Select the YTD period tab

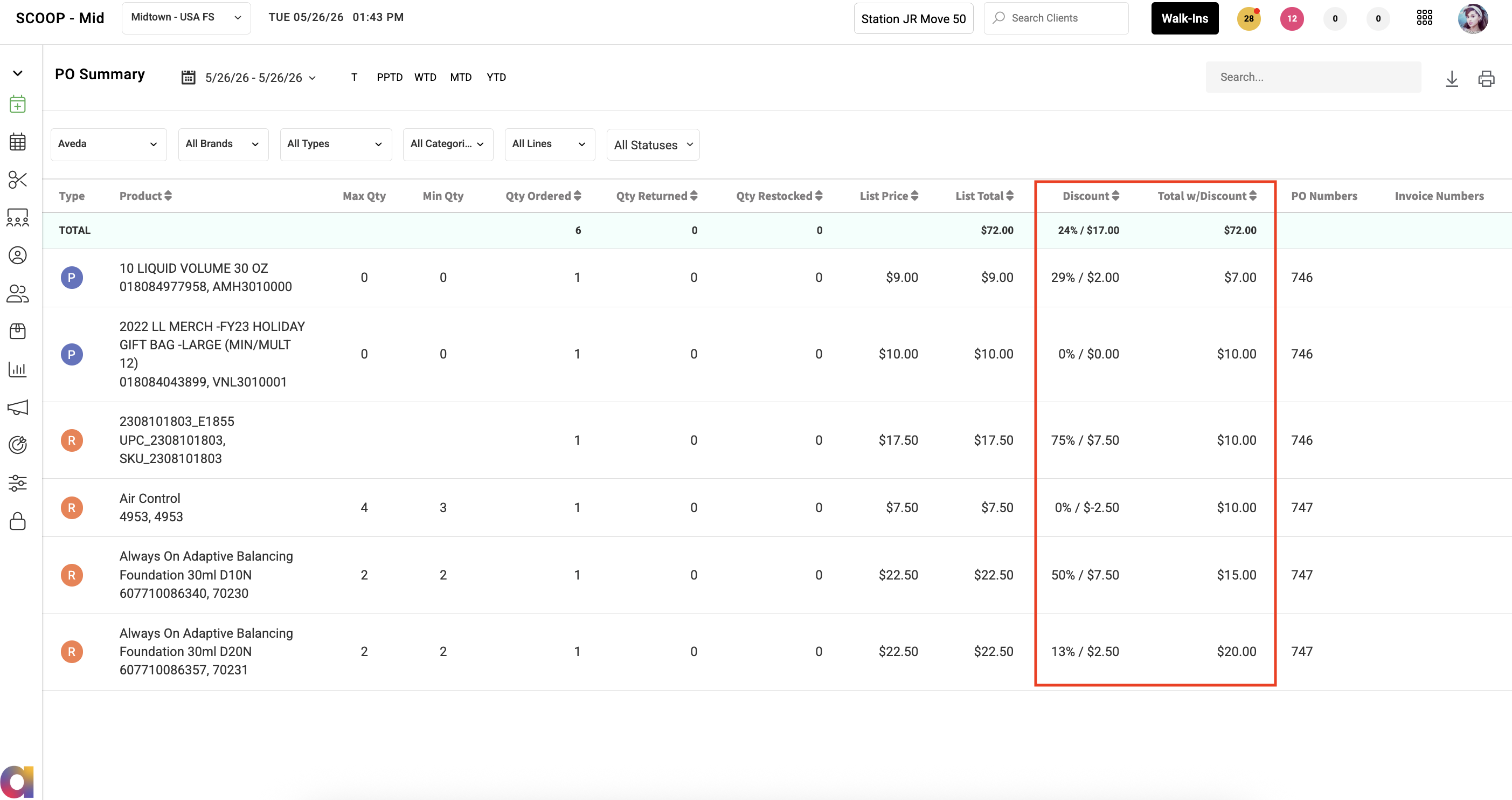click(496, 78)
